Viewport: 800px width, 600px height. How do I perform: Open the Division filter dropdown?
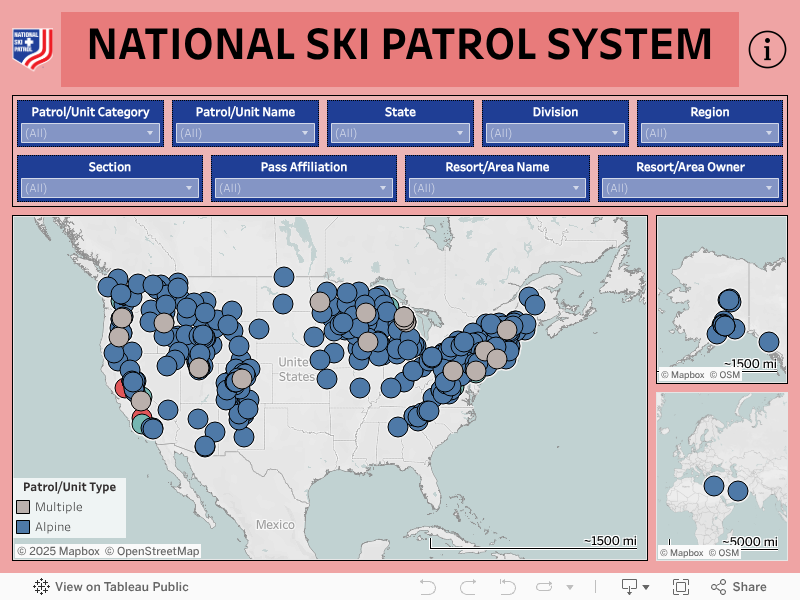point(555,132)
